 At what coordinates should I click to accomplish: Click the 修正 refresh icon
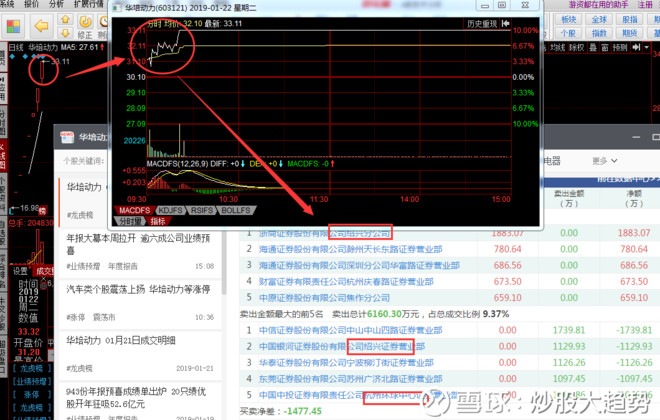tap(85, 22)
